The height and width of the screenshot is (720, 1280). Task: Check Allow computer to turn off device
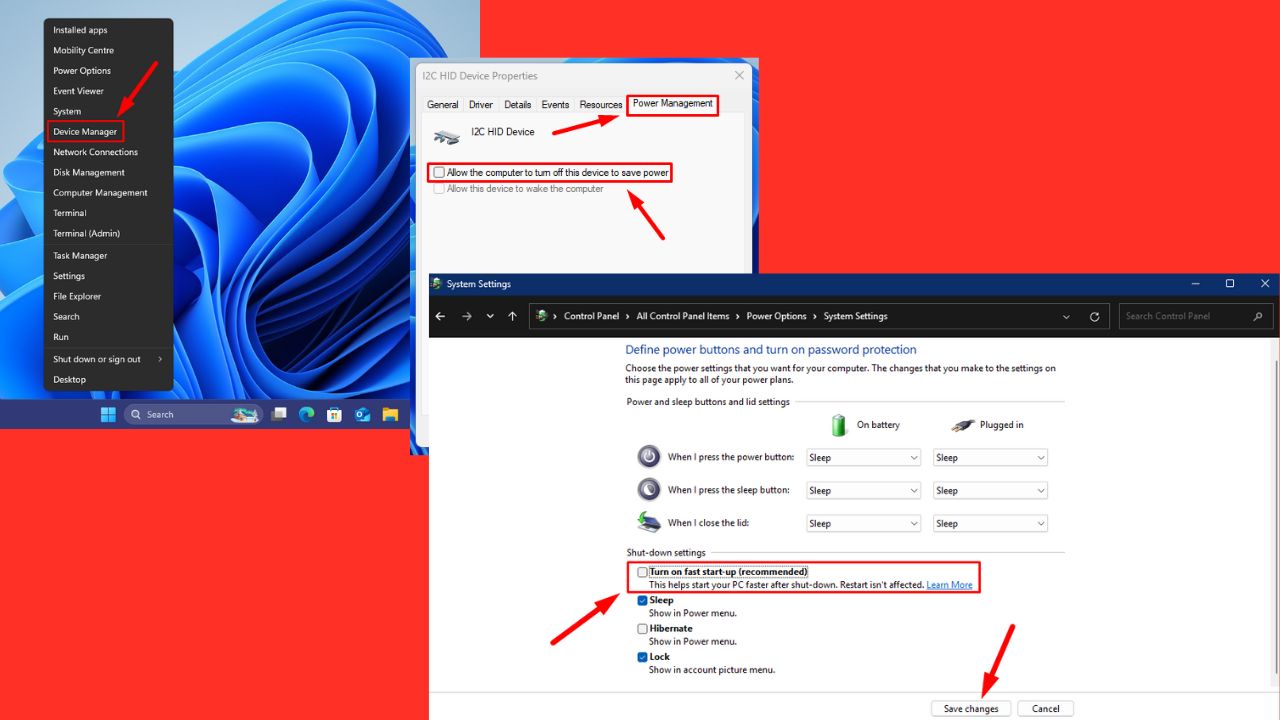click(439, 173)
